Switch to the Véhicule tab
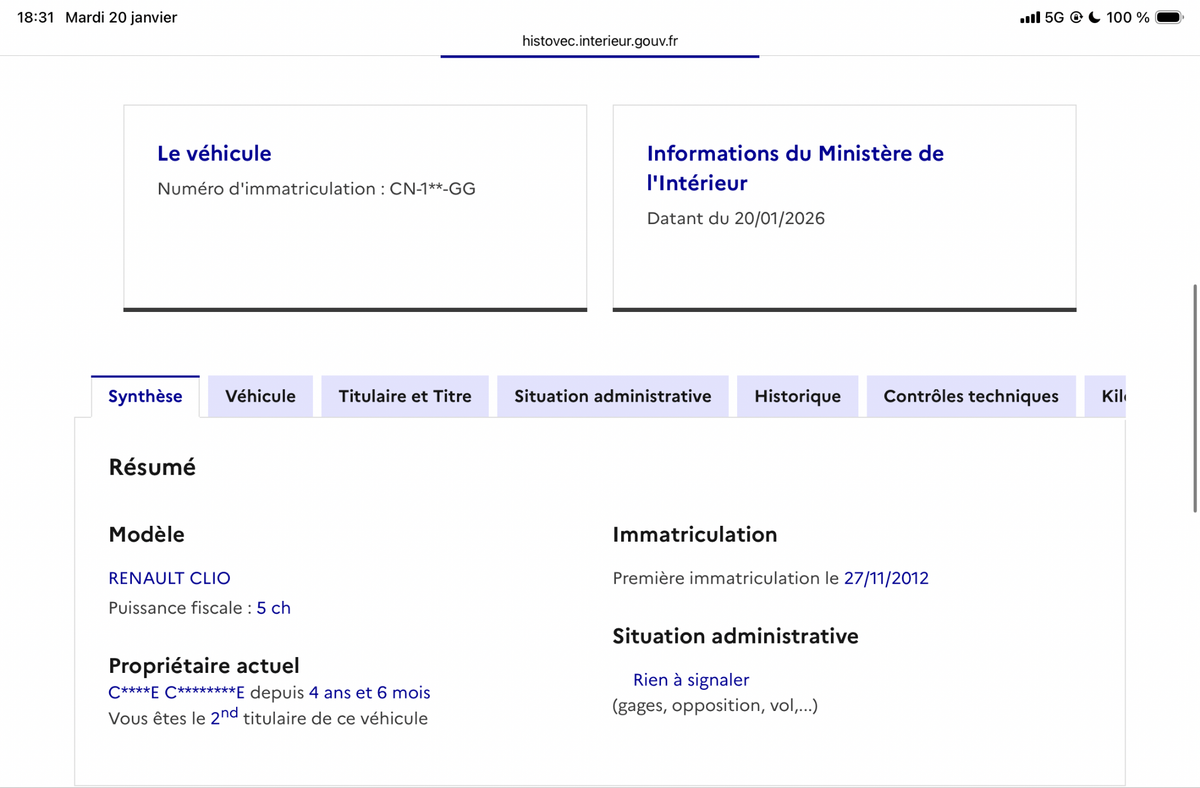This screenshot has height=788, width=1200. pyautogui.click(x=260, y=396)
